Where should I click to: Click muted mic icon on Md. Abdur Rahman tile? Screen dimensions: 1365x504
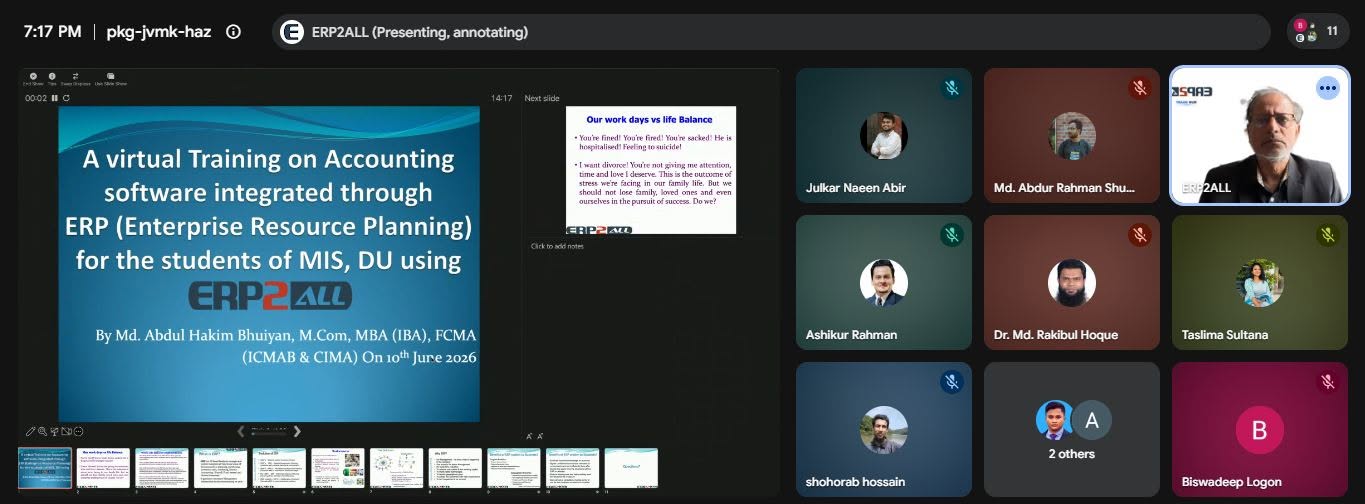(x=1139, y=88)
